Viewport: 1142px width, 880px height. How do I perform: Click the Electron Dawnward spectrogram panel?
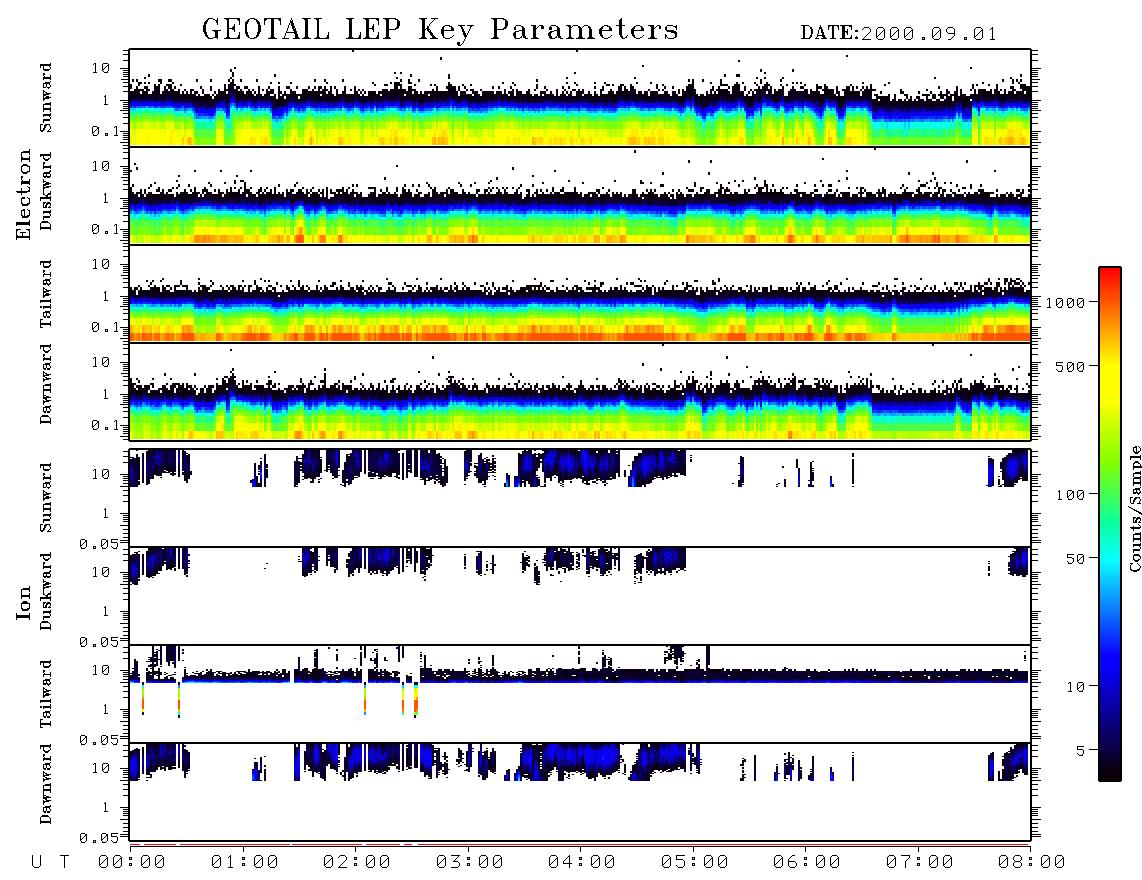[x=580, y=391]
